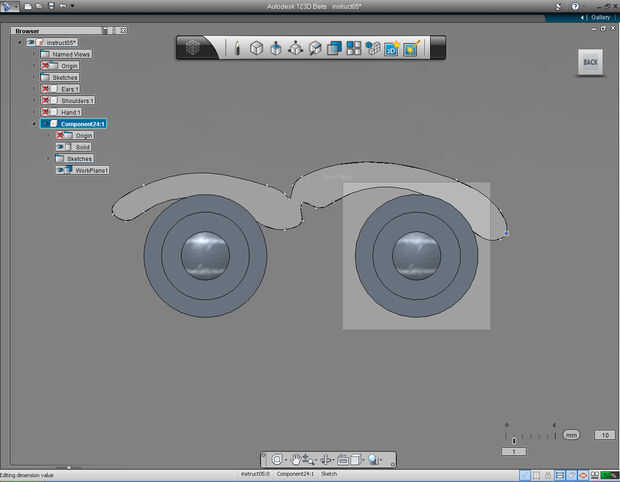Toggle visibility of Solid under Component24:1
The height and width of the screenshot is (482, 620).
pos(61,147)
